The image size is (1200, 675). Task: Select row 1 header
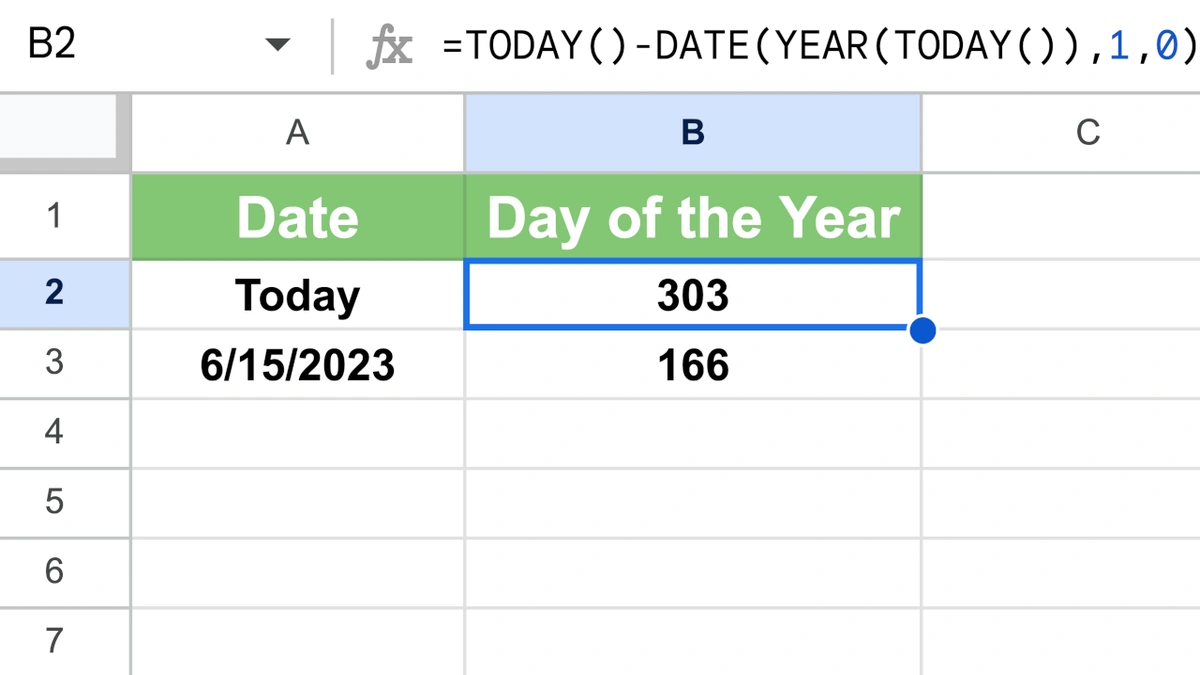click(54, 216)
